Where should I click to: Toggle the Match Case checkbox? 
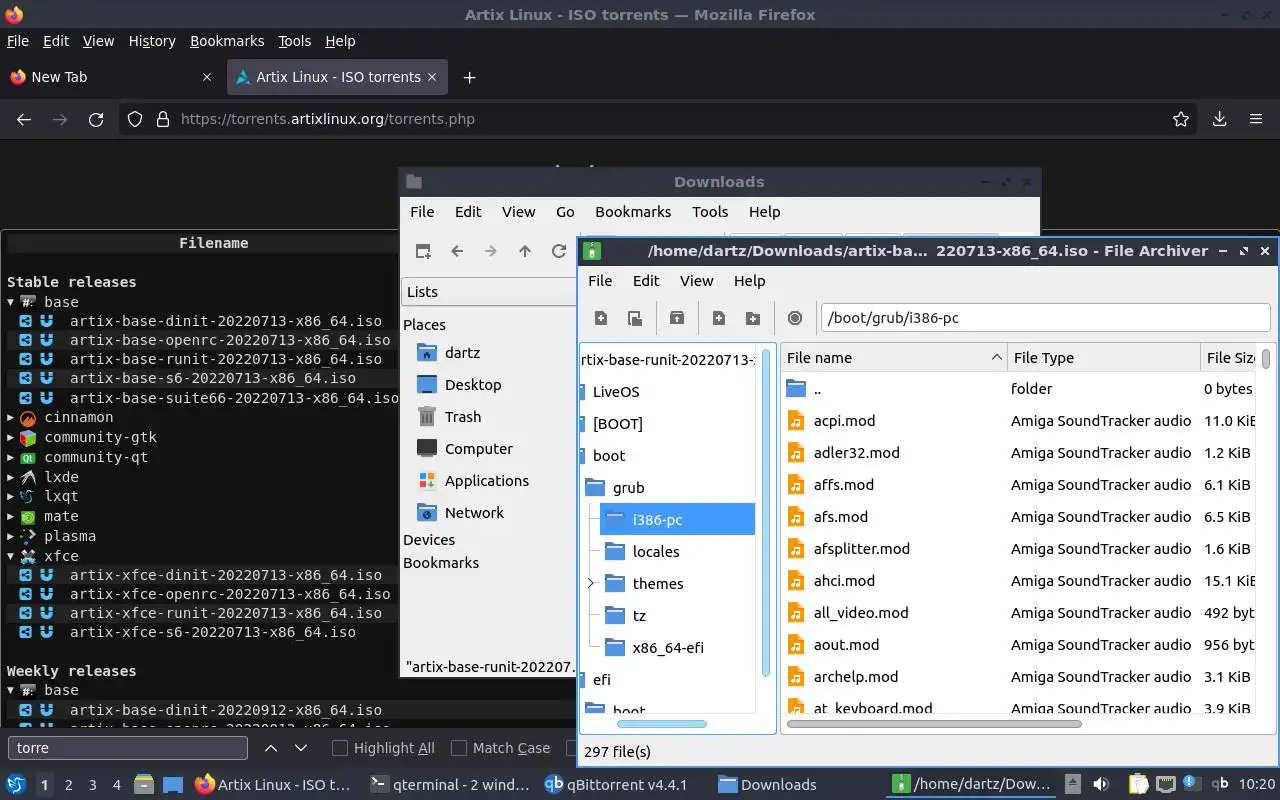click(459, 748)
